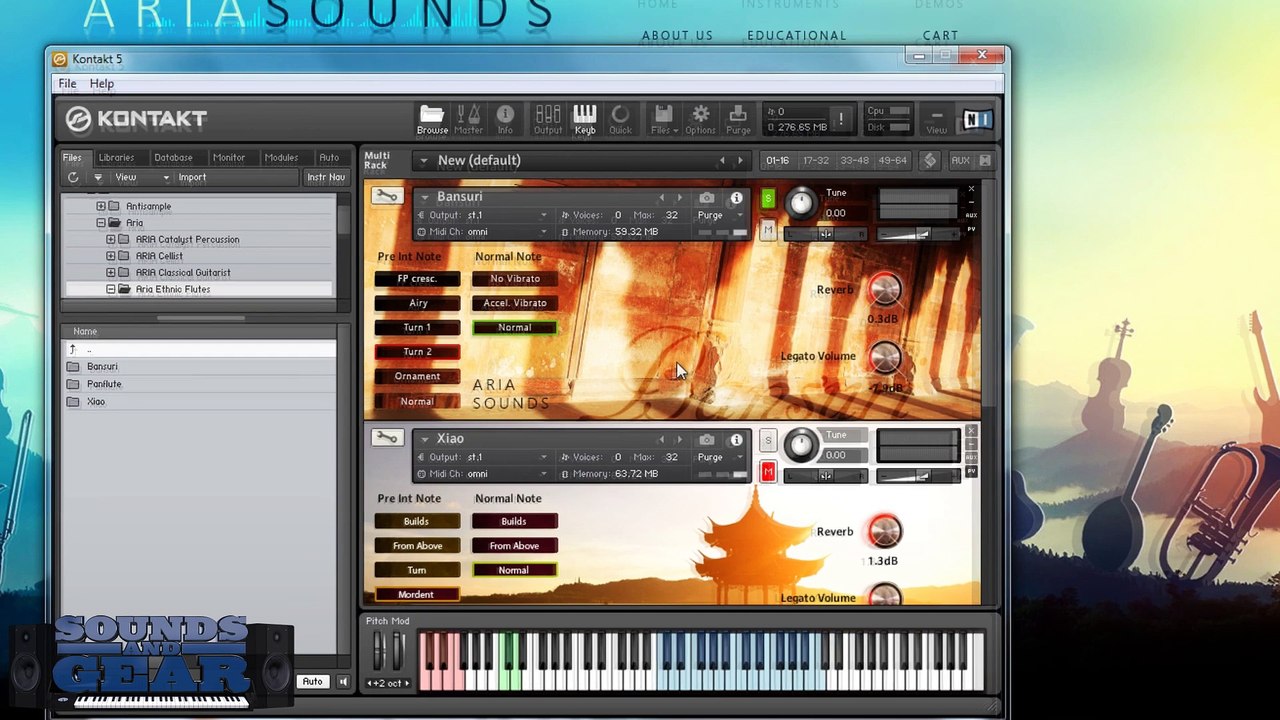Expand the Antisample folder
1280x720 pixels.
(101, 206)
